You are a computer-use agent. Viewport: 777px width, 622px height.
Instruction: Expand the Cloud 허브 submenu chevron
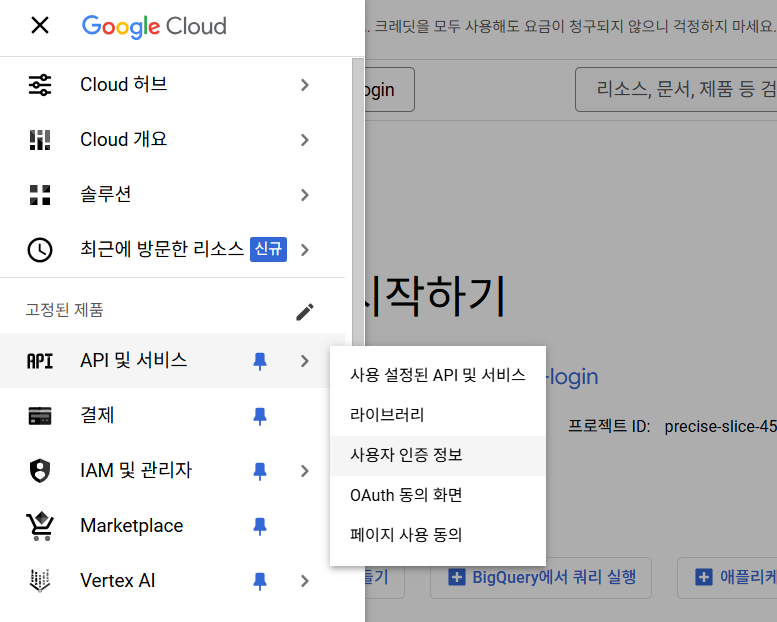[x=305, y=85]
